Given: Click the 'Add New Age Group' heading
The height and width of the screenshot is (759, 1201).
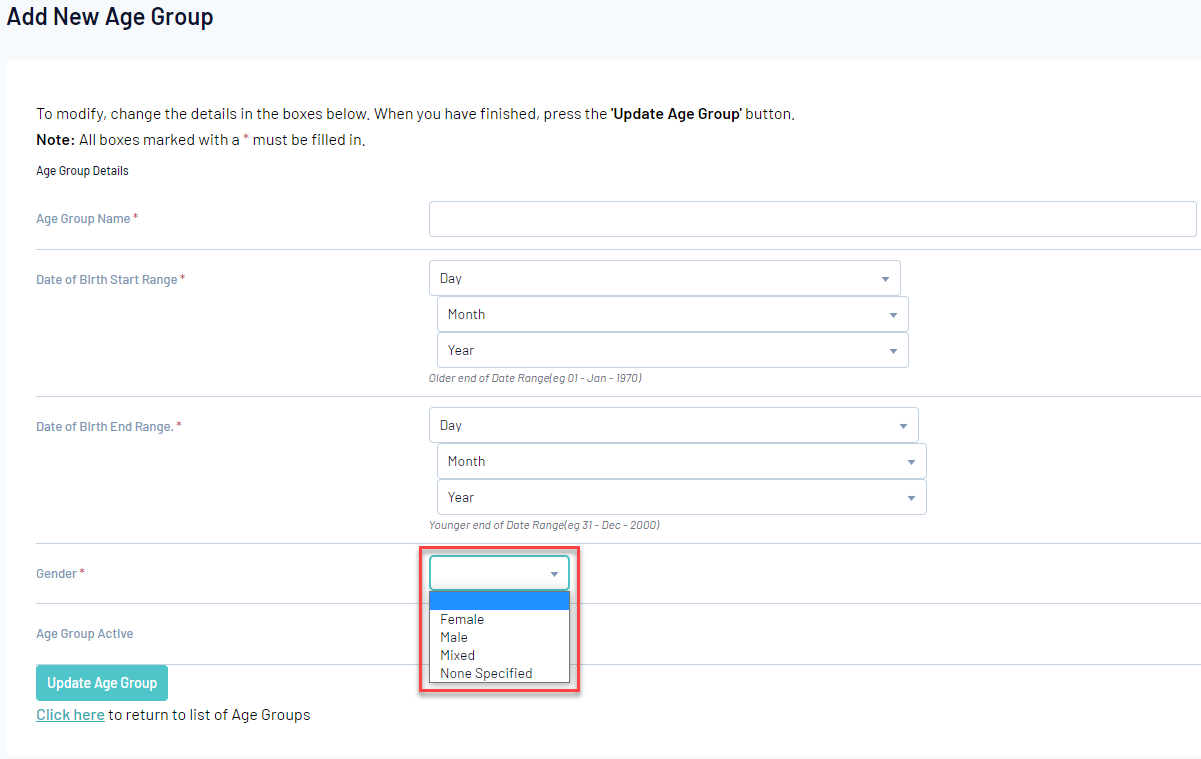Looking at the screenshot, I should coord(110,17).
